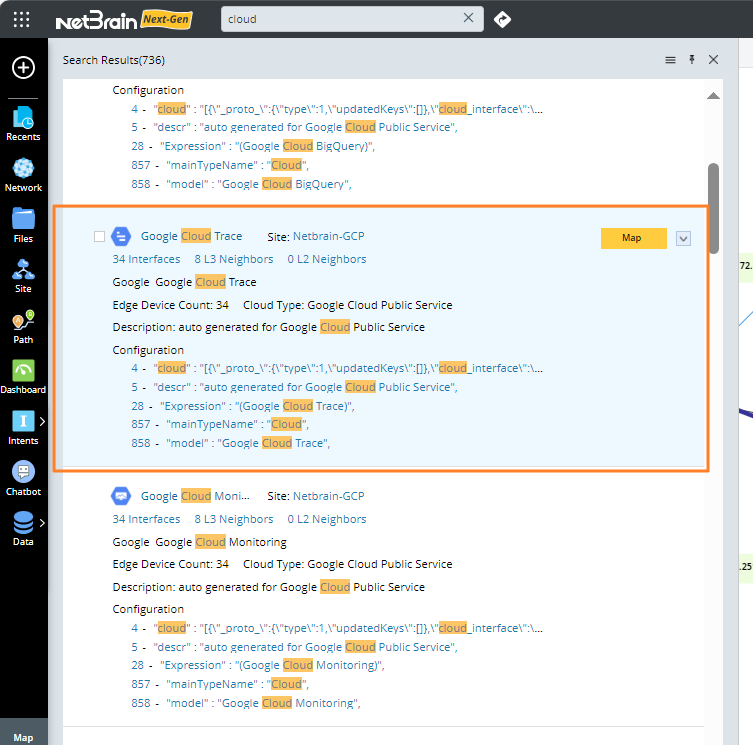Click the yellow Map button

click(633, 238)
